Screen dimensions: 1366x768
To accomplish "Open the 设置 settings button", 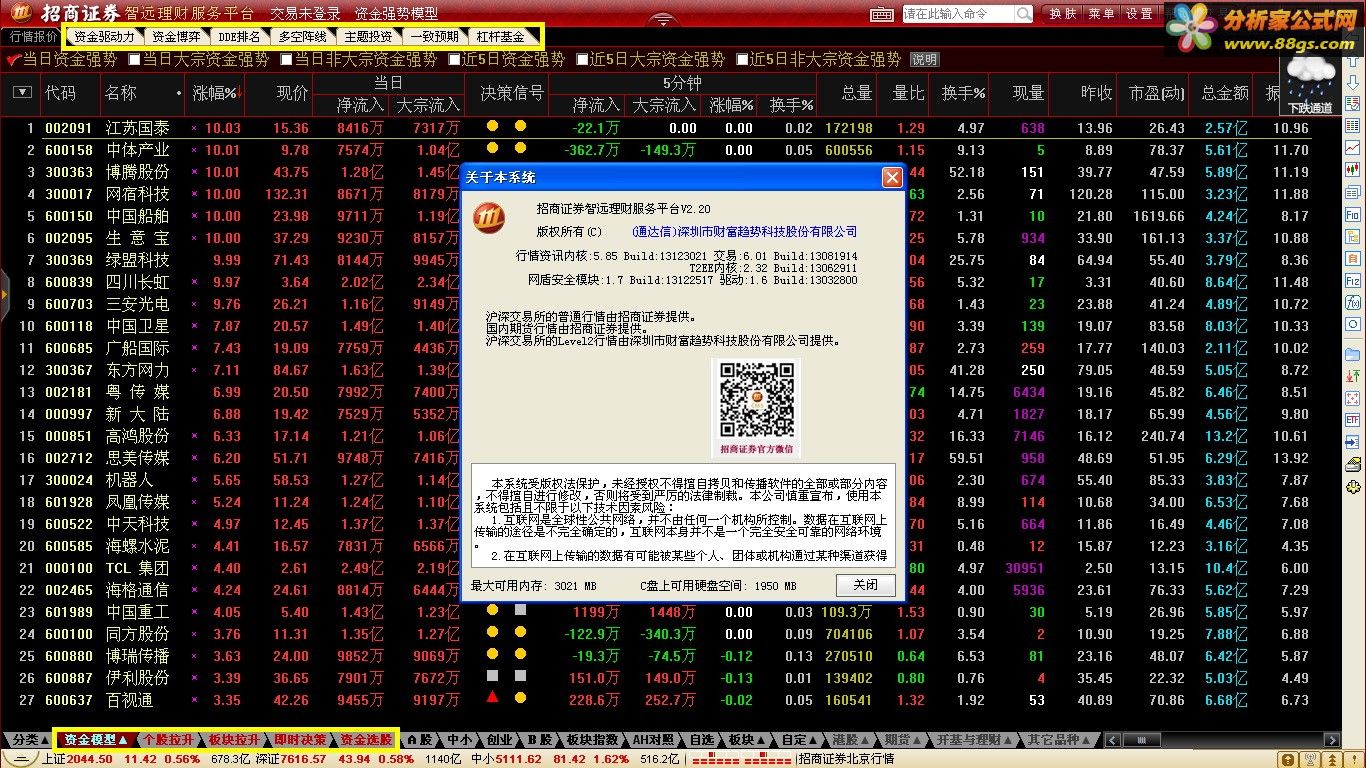I will [x=1139, y=14].
